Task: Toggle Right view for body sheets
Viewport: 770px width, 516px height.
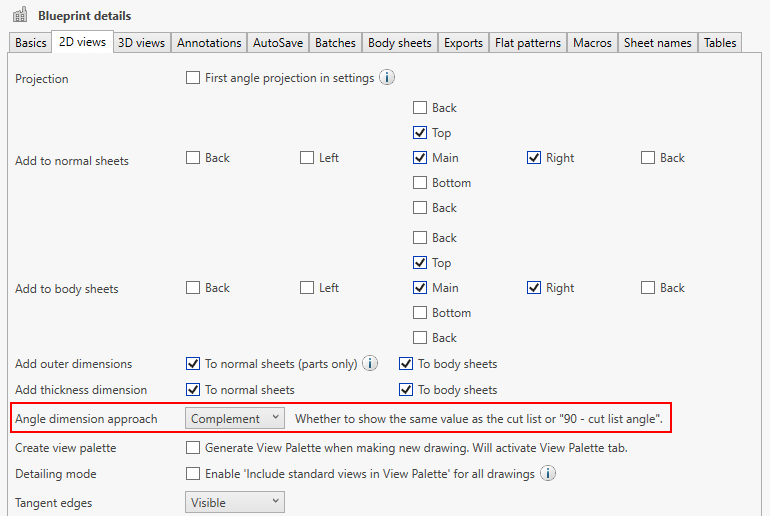Action: tap(534, 288)
